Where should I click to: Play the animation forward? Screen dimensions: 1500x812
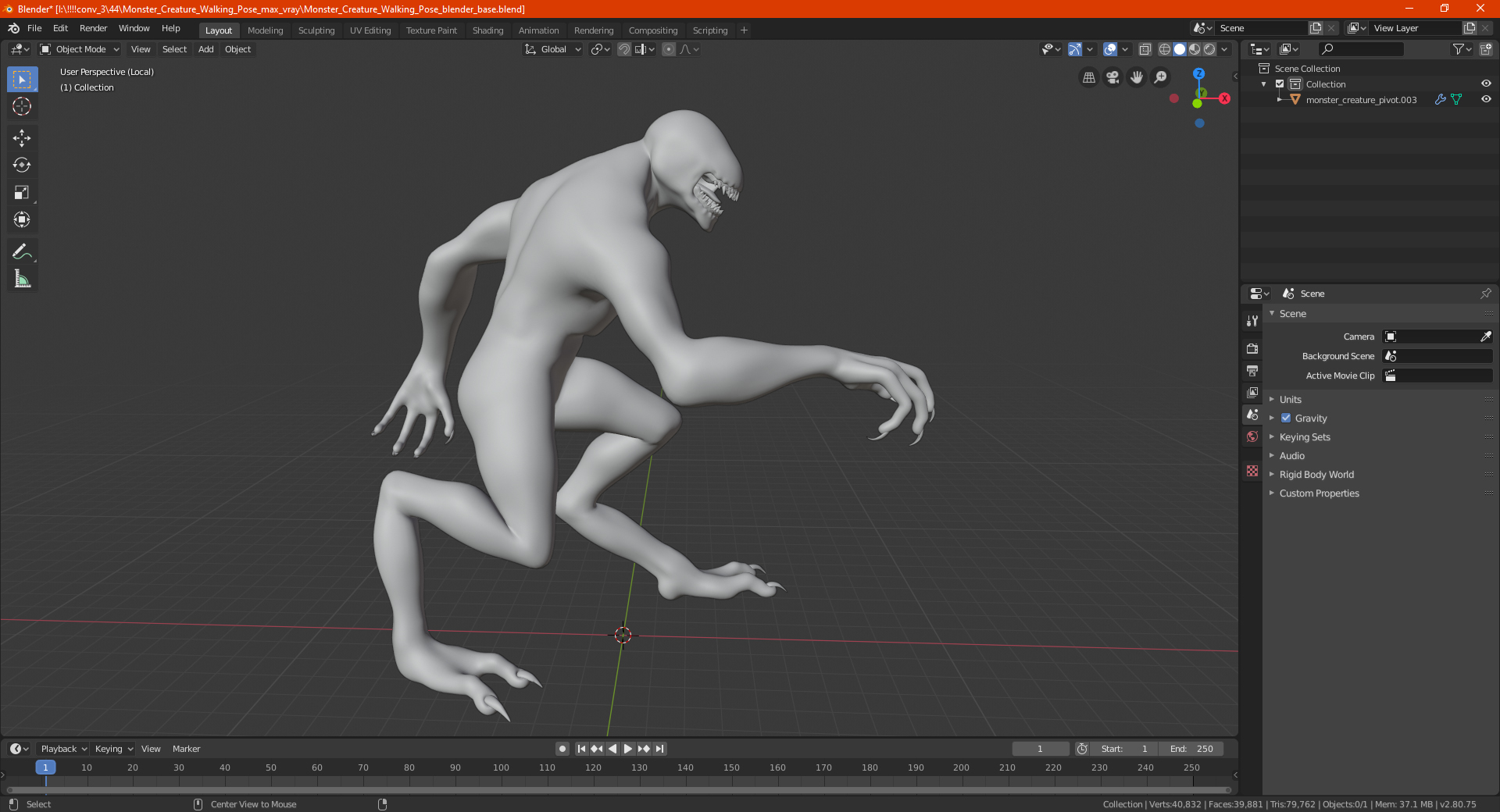click(628, 749)
